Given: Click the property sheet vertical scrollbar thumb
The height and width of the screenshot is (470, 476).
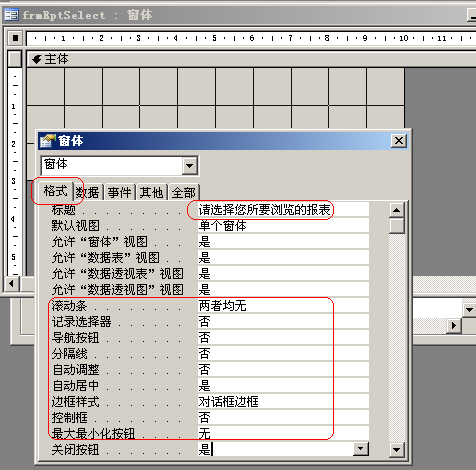Looking at the screenshot, I should click(396, 226).
